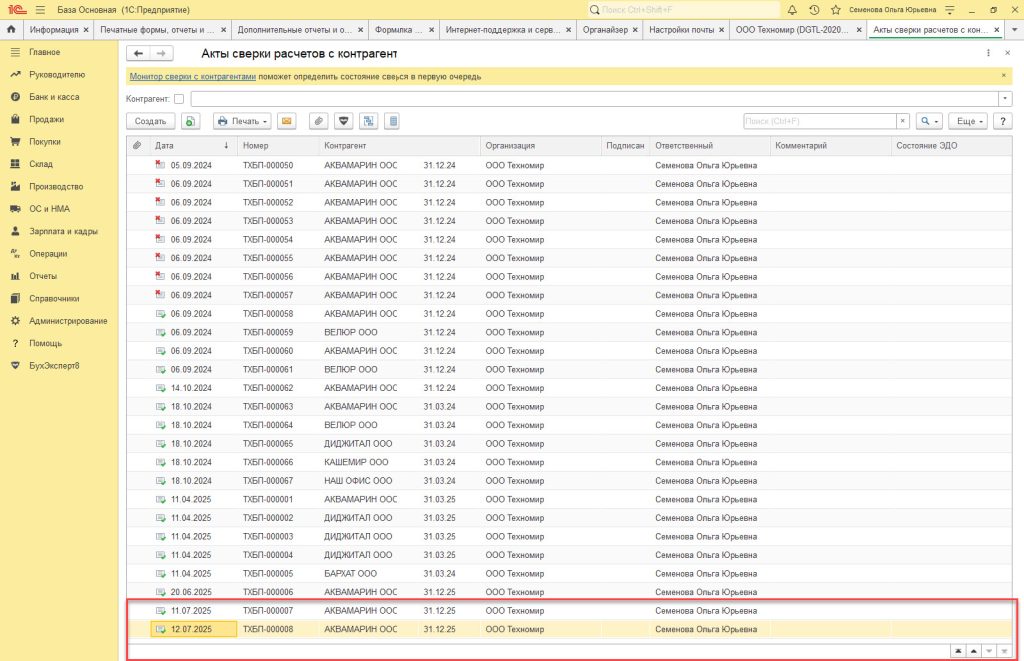Switch to the Настройки почты tab
This screenshot has height=661, width=1024.
pos(682,30)
